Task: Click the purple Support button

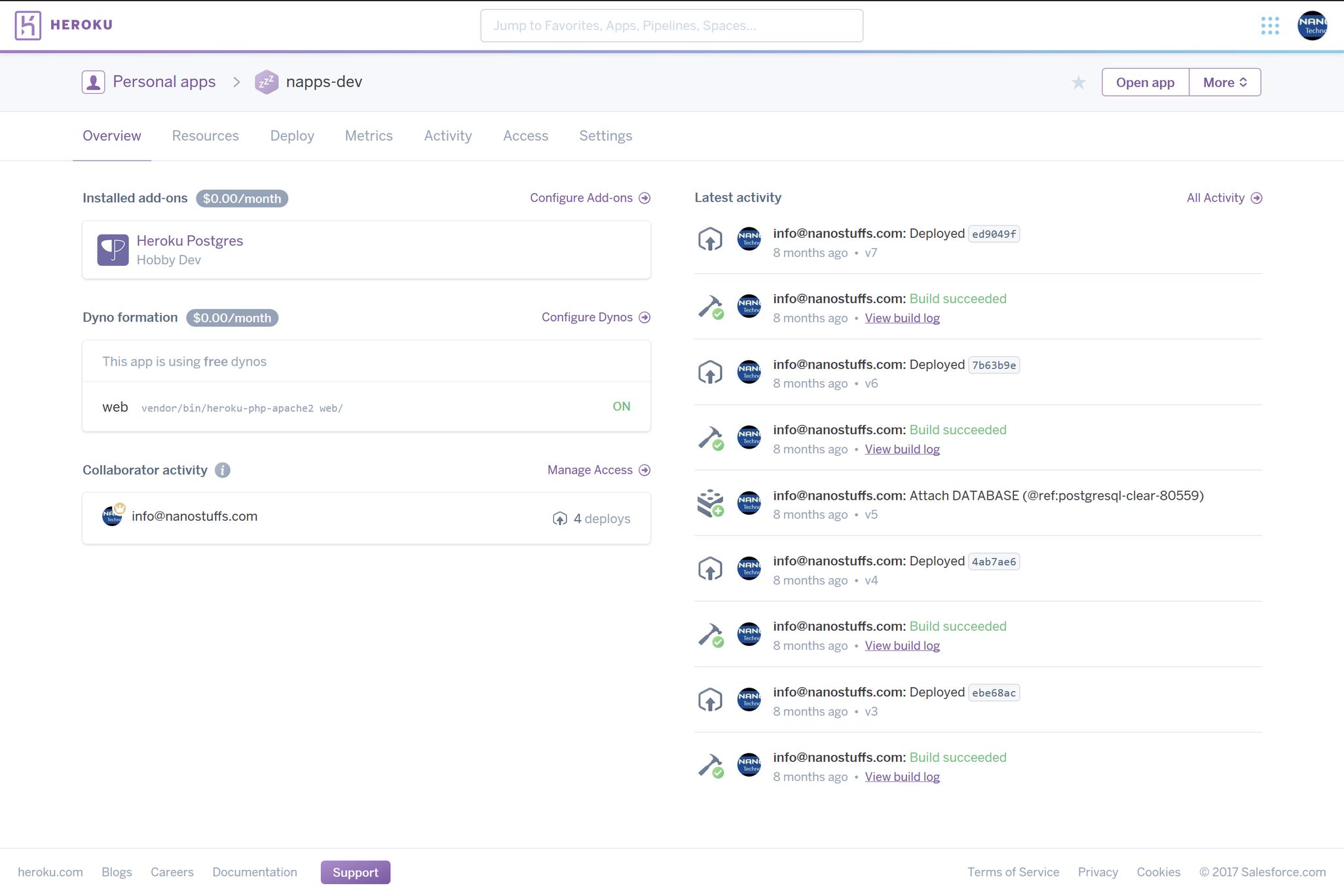Action: point(355,872)
